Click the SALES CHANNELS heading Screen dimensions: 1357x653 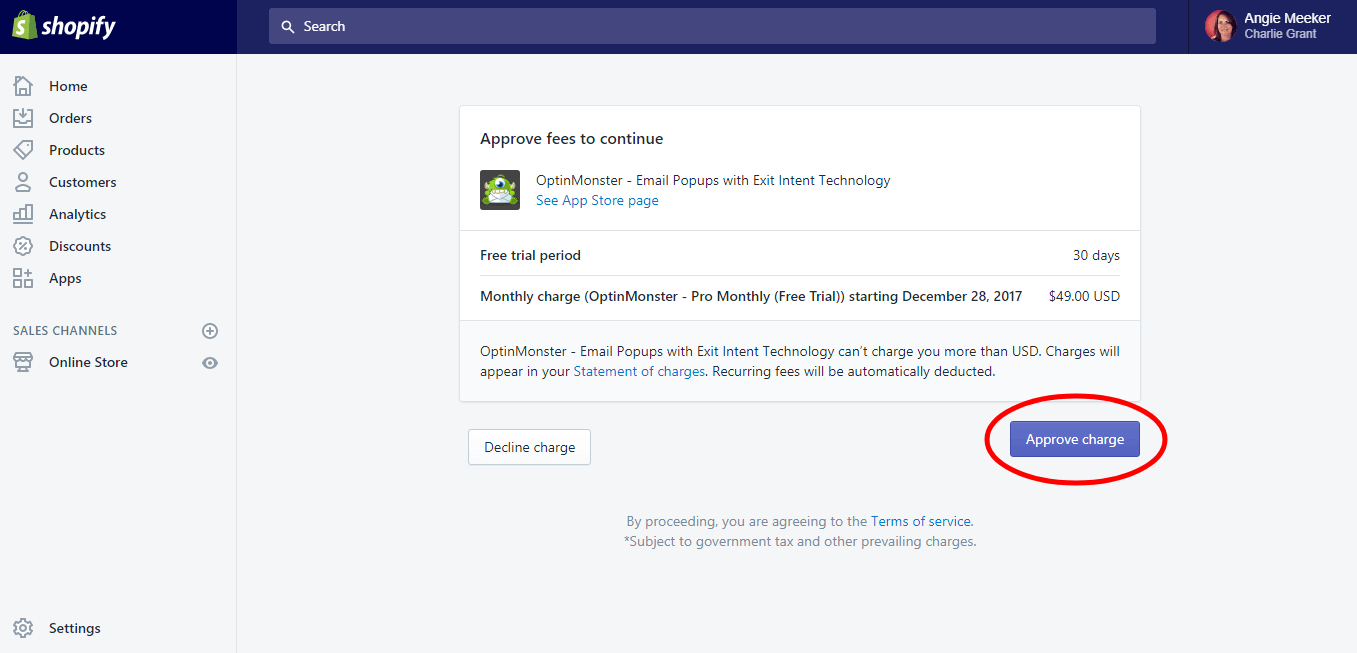click(x=65, y=331)
